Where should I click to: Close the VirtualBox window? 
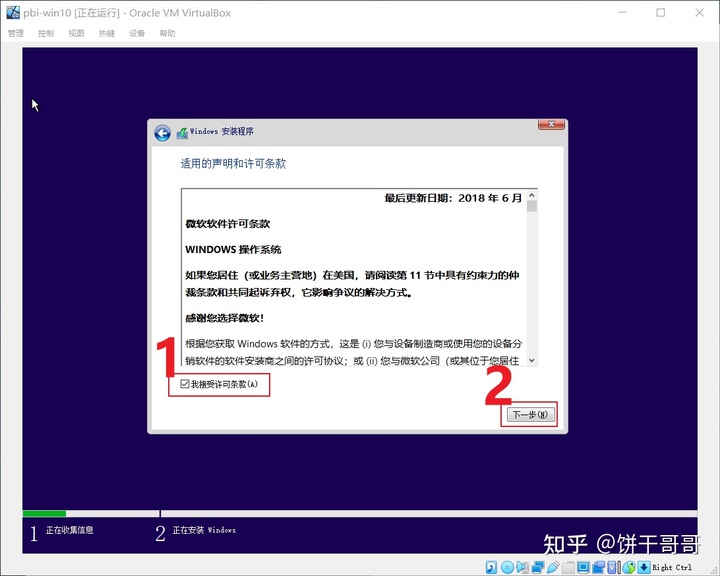tap(699, 12)
